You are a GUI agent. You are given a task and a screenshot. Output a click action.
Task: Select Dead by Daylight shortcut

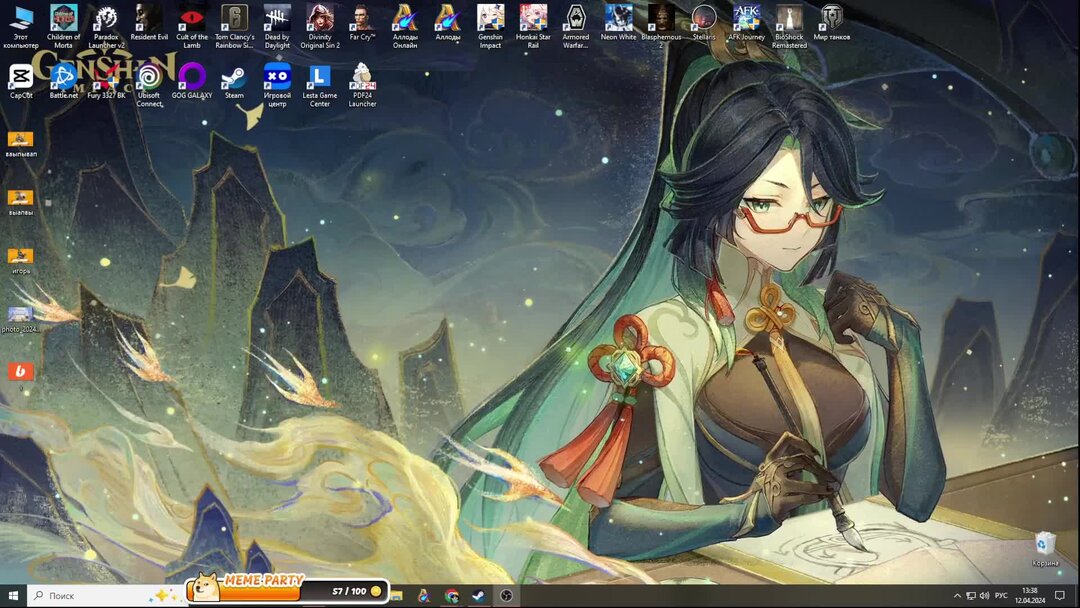click(x=277, y=26)
